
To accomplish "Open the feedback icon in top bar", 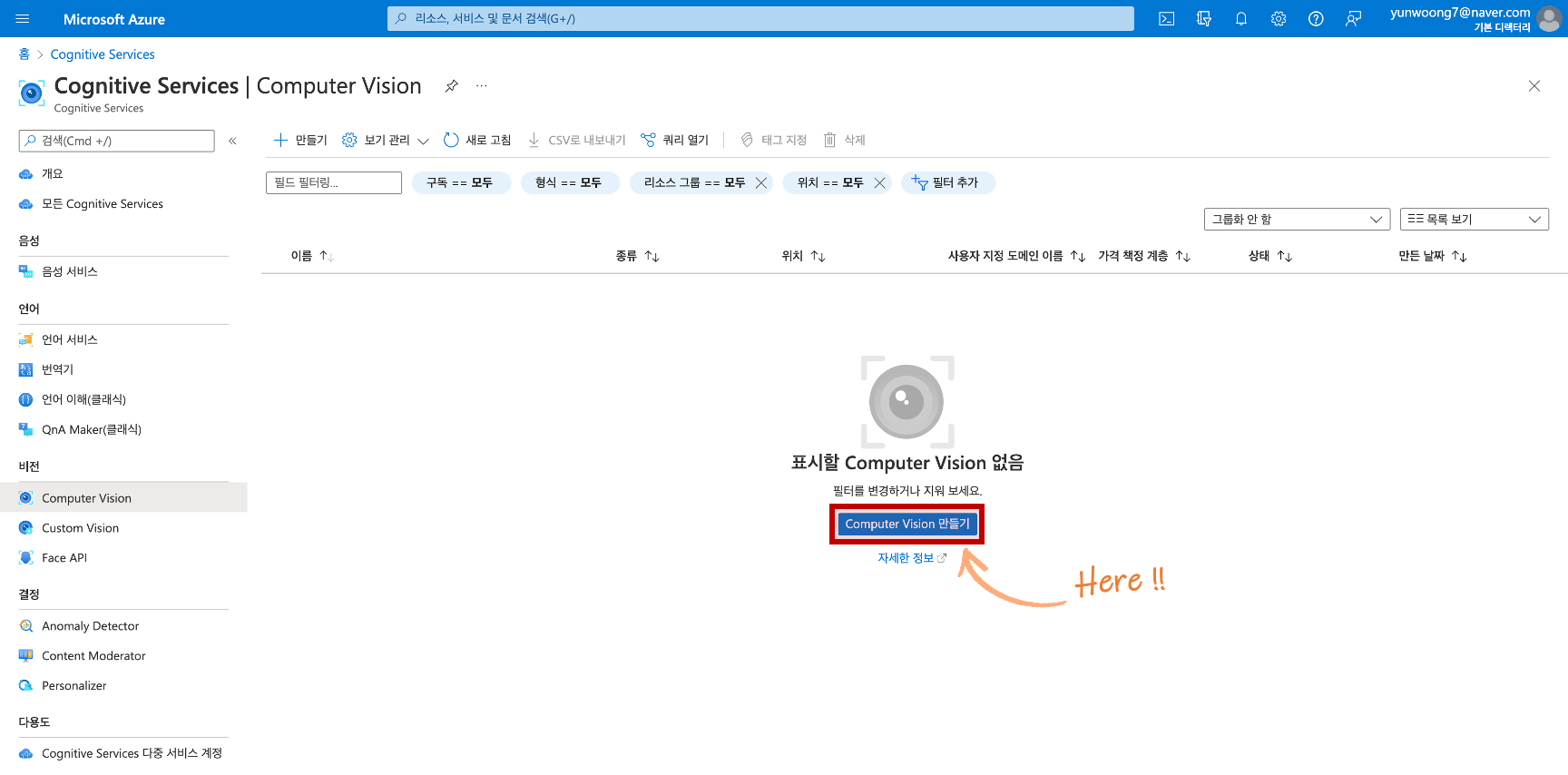I will 1353,18.
